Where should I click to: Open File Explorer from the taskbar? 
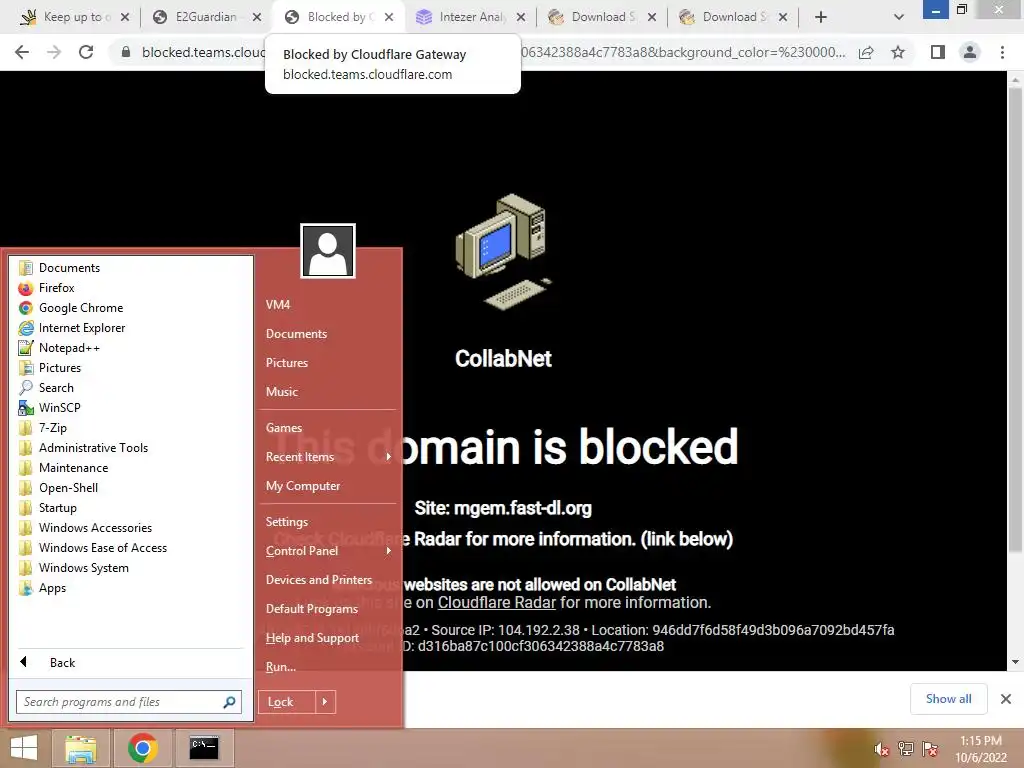coord(80,748)
